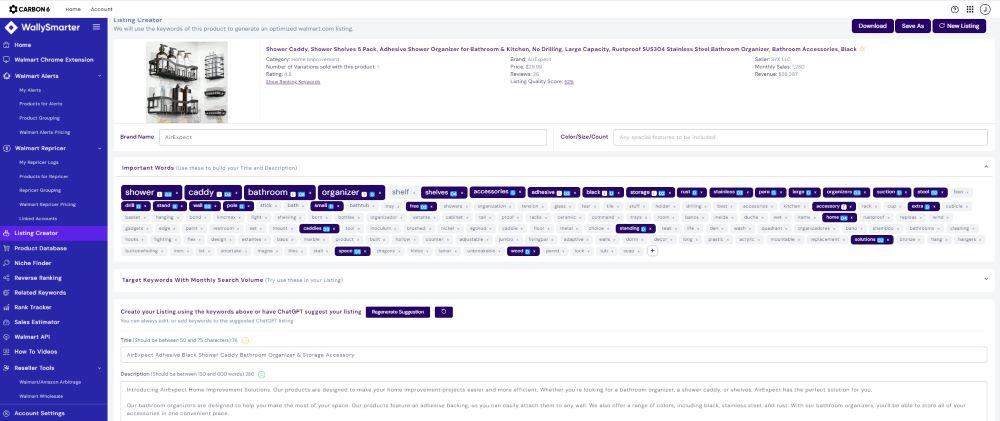This screenshot has width=1000, height=421.
Task: Click the Reverse Ranking icon
Action: (6, 278)
